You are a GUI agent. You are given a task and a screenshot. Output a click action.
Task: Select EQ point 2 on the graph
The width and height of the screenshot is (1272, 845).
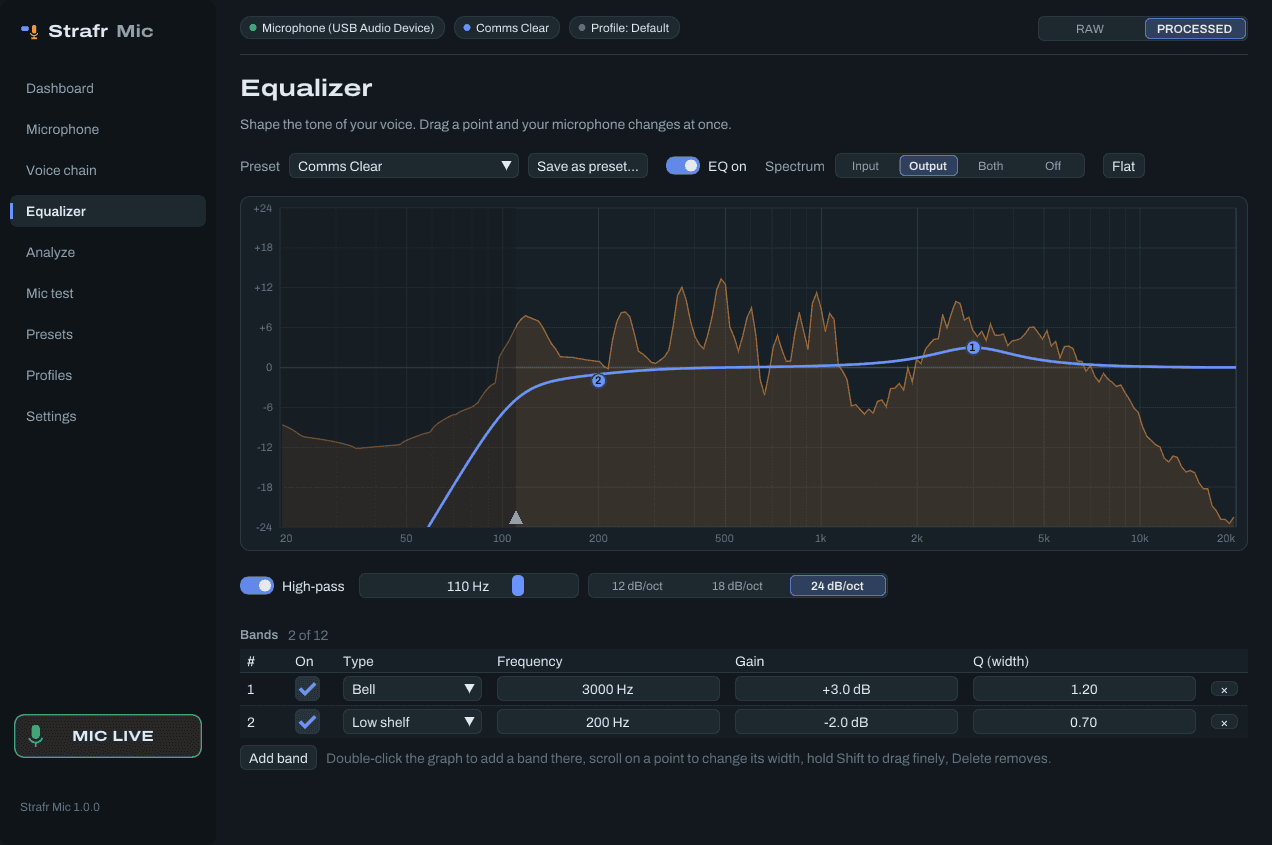pyautogui.click(x=598, y=380)
